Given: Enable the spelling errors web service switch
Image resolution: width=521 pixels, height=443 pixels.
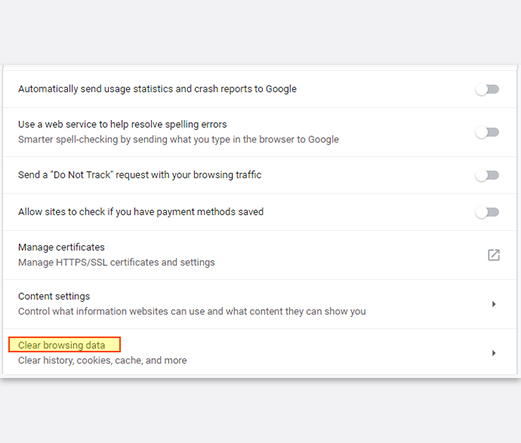Looking at the screenshot, I should point(487,132).
